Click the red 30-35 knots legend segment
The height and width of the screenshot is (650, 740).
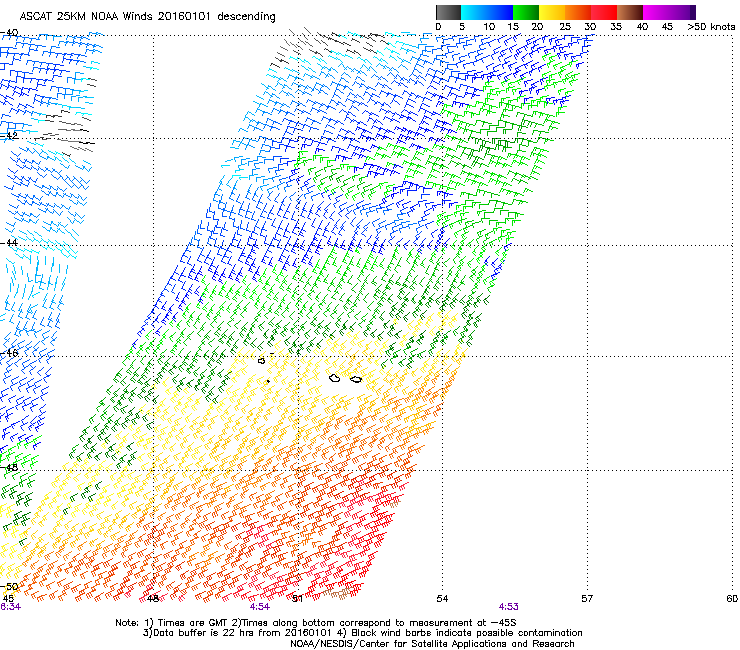(x=604, y=12)
